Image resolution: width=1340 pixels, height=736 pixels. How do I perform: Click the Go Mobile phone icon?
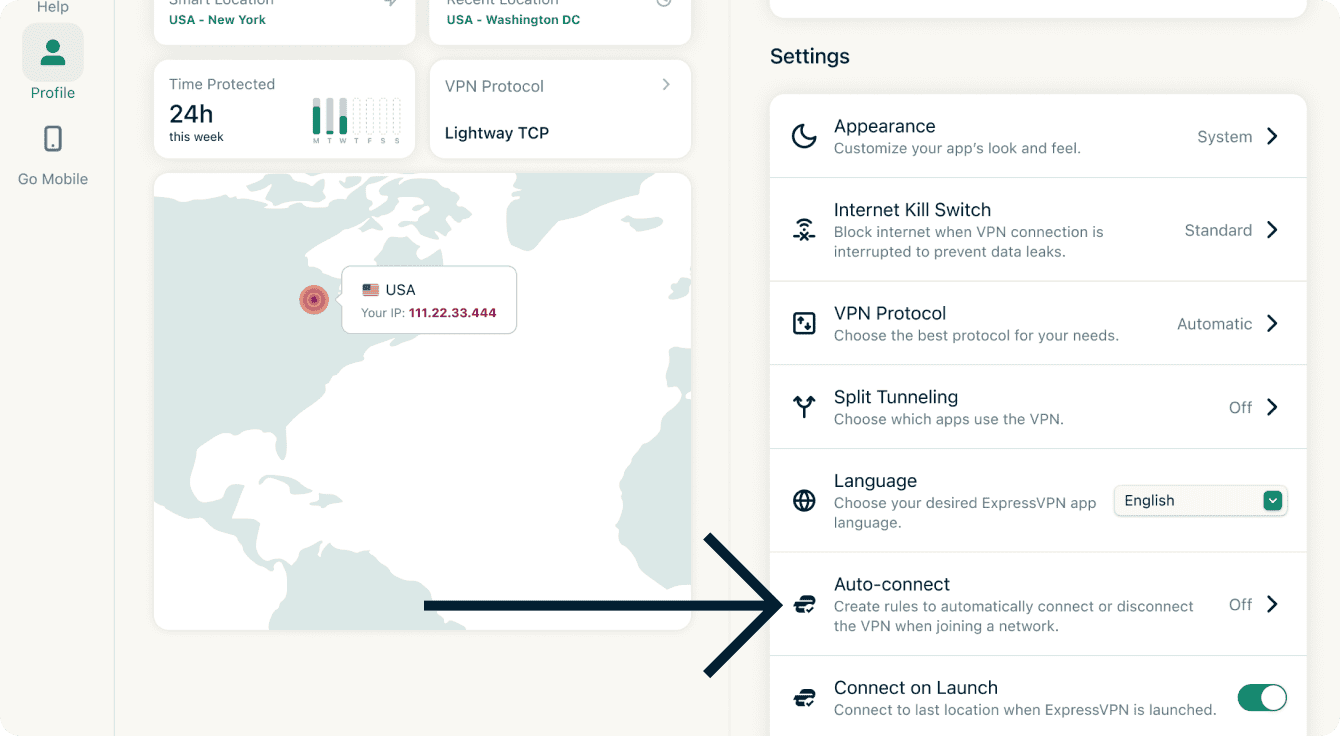[53, 139]
